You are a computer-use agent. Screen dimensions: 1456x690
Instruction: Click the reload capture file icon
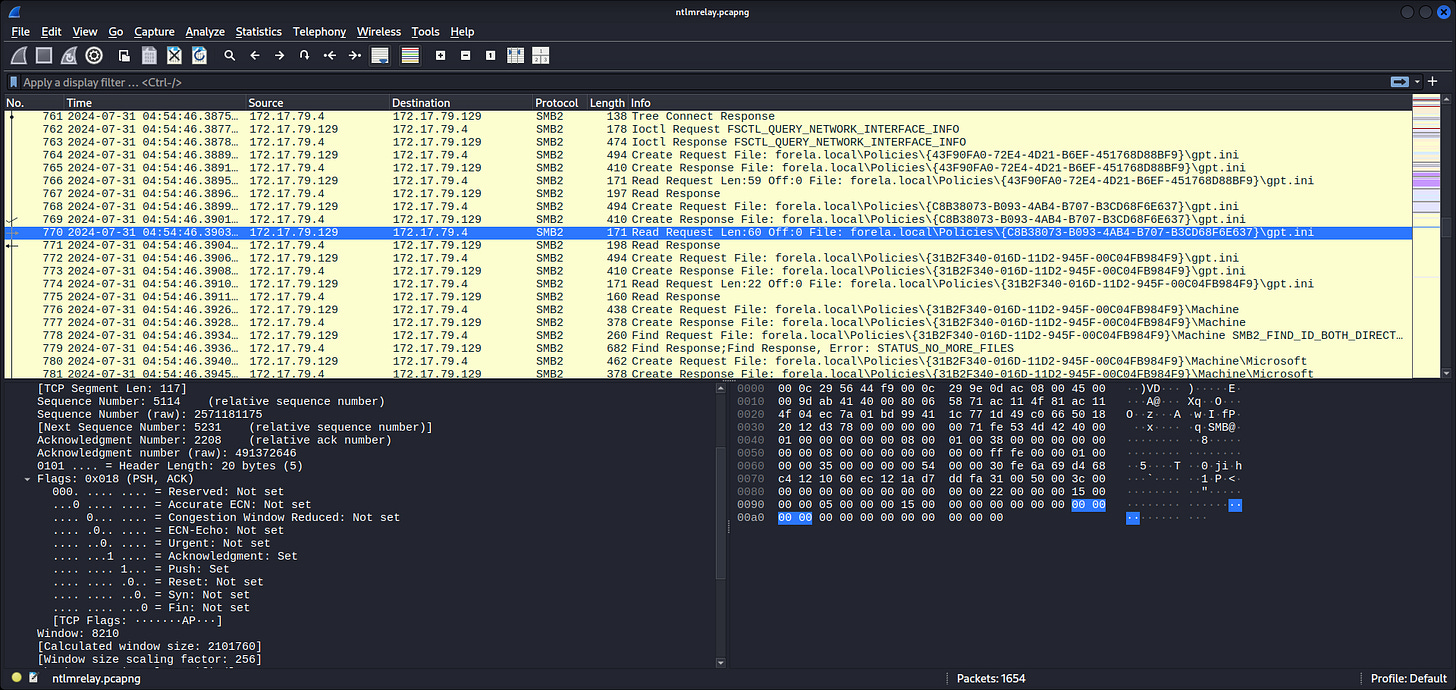(x=199, y=56)
